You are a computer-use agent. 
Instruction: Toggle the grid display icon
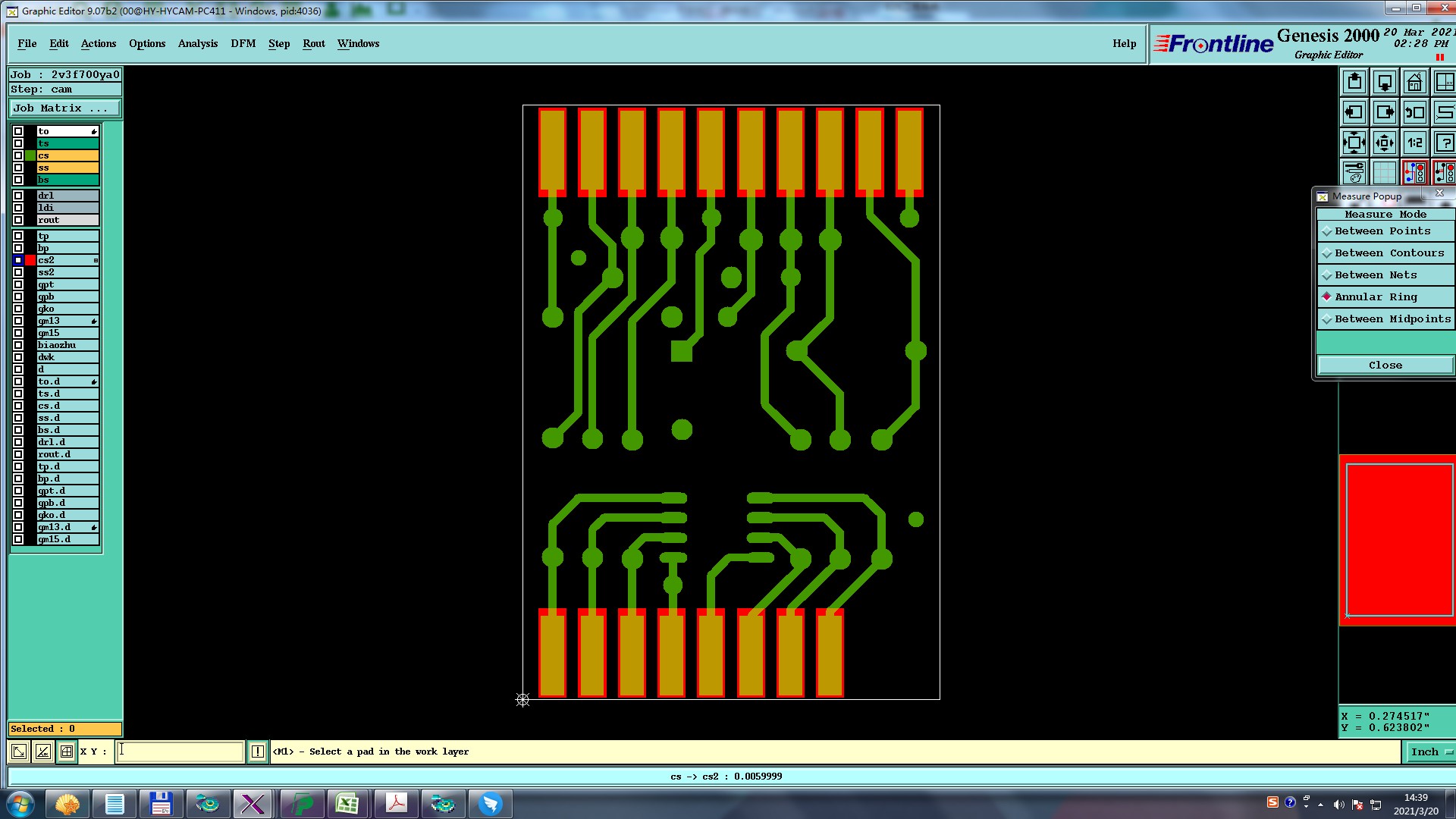click(x=1384, y=173)
